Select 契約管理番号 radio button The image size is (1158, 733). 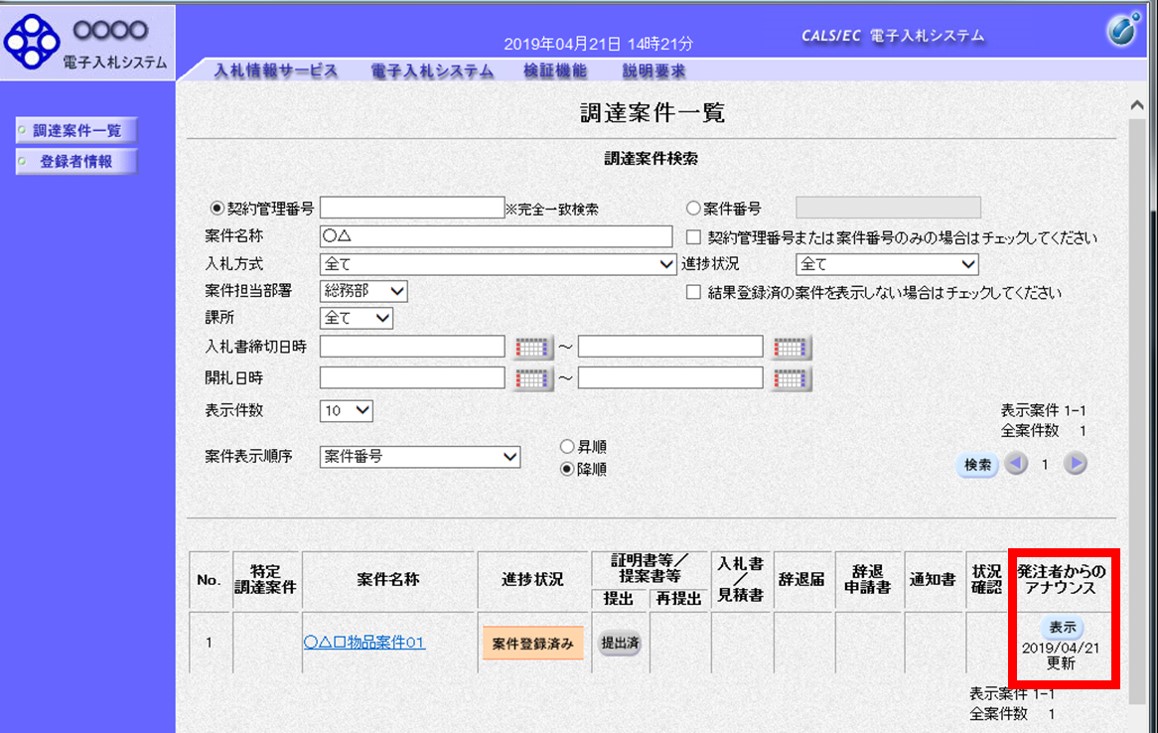(216, 208)
